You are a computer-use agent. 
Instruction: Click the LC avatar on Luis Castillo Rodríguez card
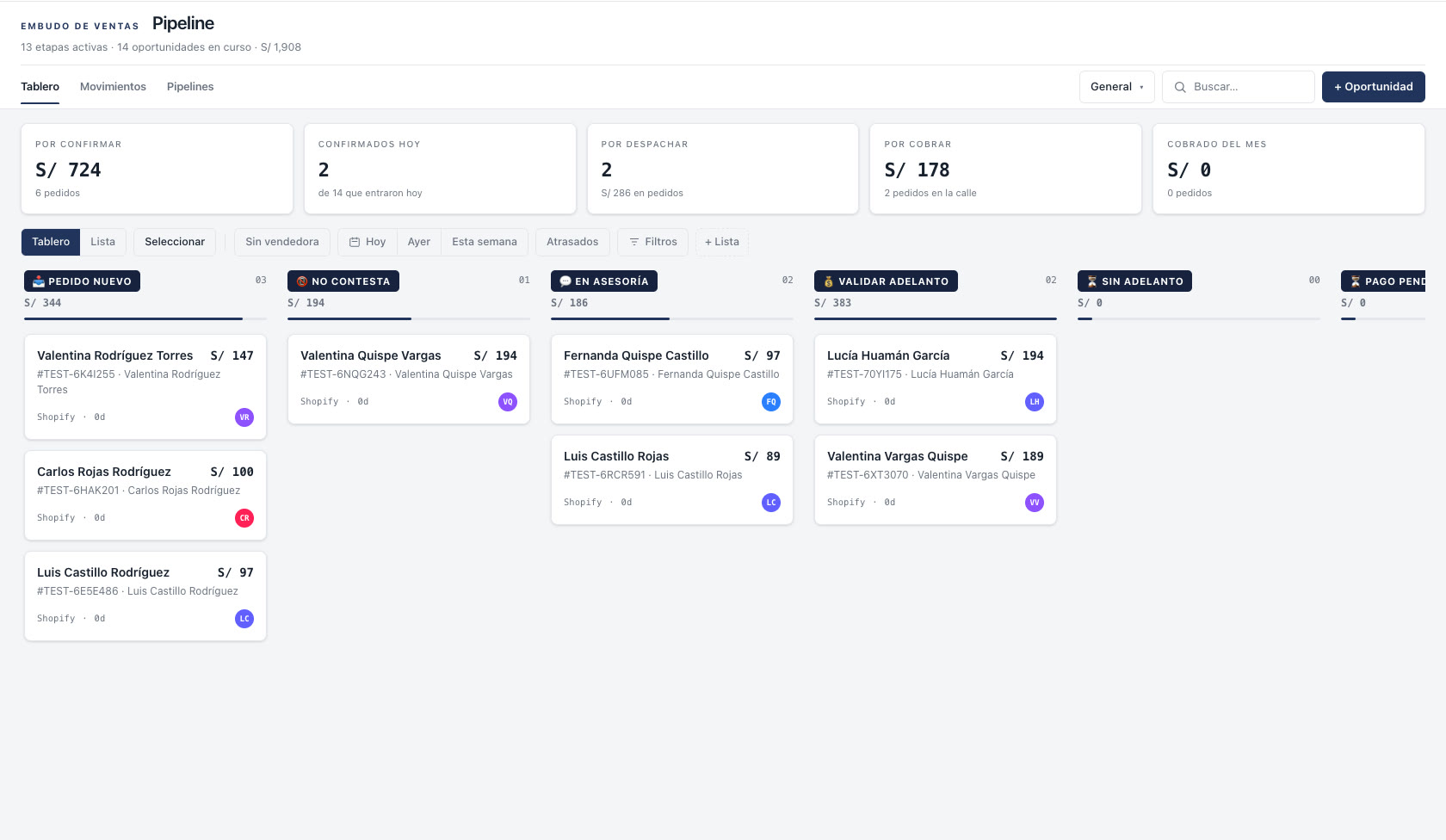[x=244, y=619]
